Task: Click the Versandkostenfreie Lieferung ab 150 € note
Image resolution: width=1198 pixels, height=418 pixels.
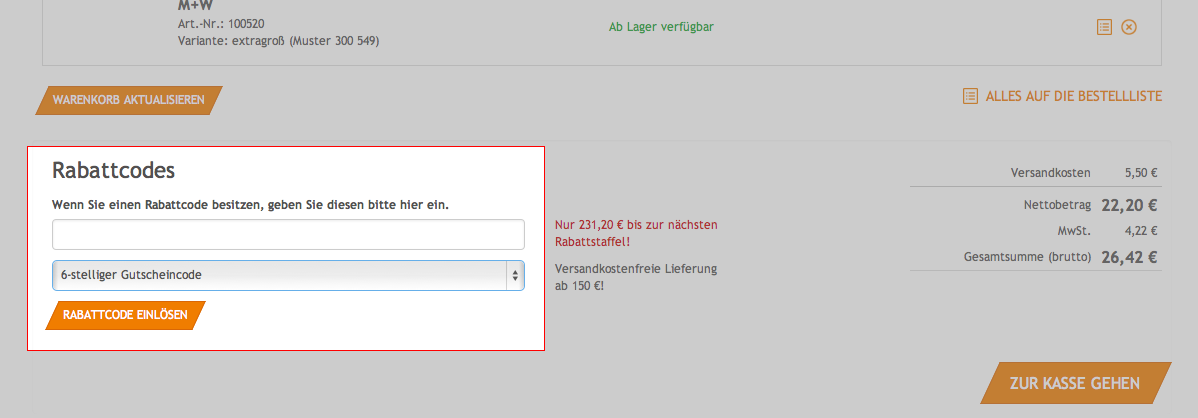Action: coord(635,277)
